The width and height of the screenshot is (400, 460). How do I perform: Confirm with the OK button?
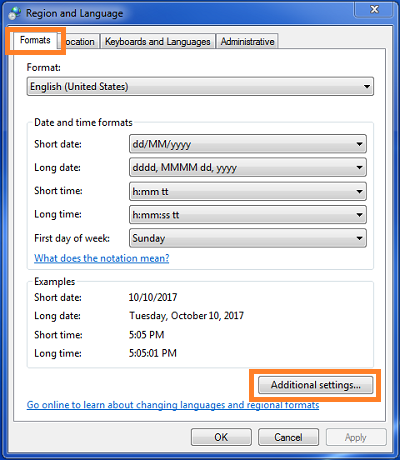coord(221,437)
